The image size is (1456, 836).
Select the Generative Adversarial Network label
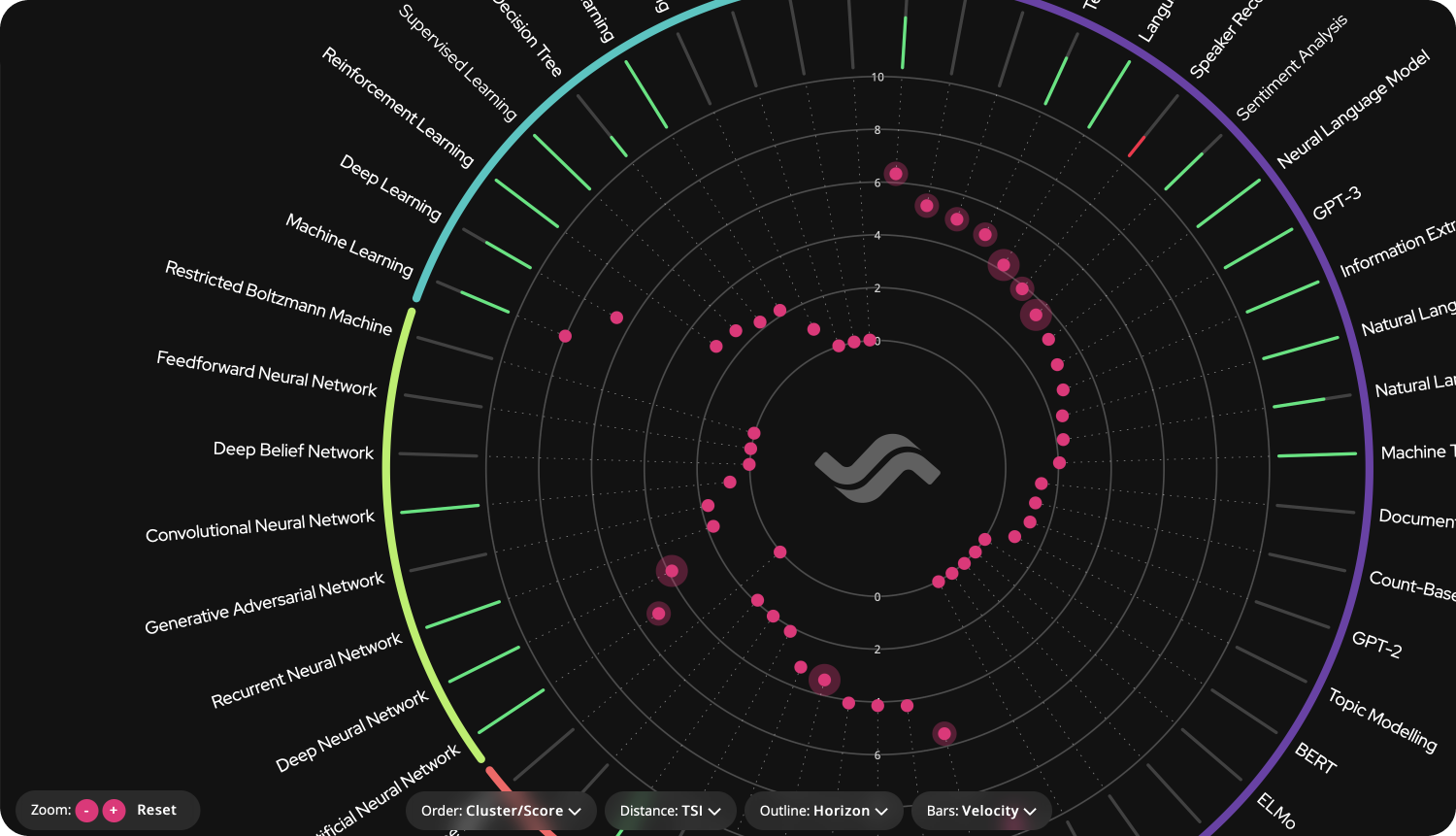(x=265, y=604)
